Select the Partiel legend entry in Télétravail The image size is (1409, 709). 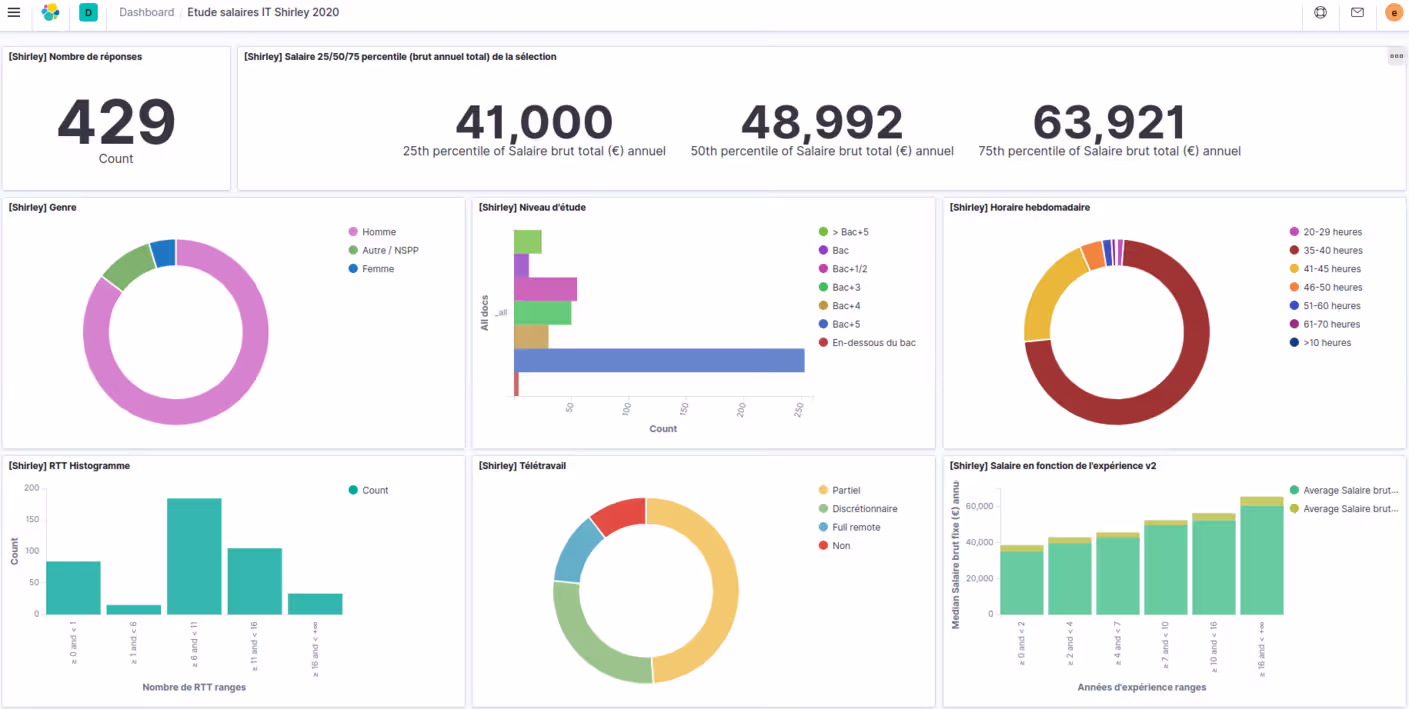(x=846, y=490)
